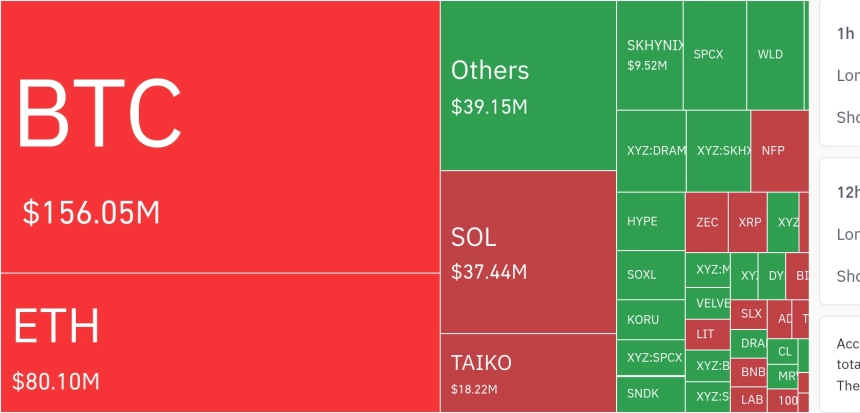Select the SPCX tile

[x=715, y=55]
